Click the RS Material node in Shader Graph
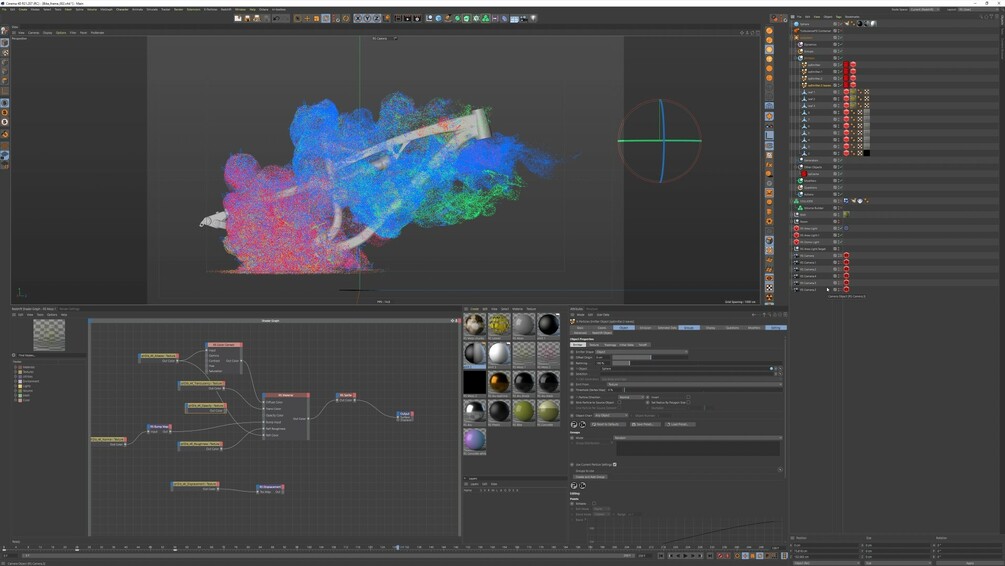Viewport: 1005px width, 566px height. point(286,415)
